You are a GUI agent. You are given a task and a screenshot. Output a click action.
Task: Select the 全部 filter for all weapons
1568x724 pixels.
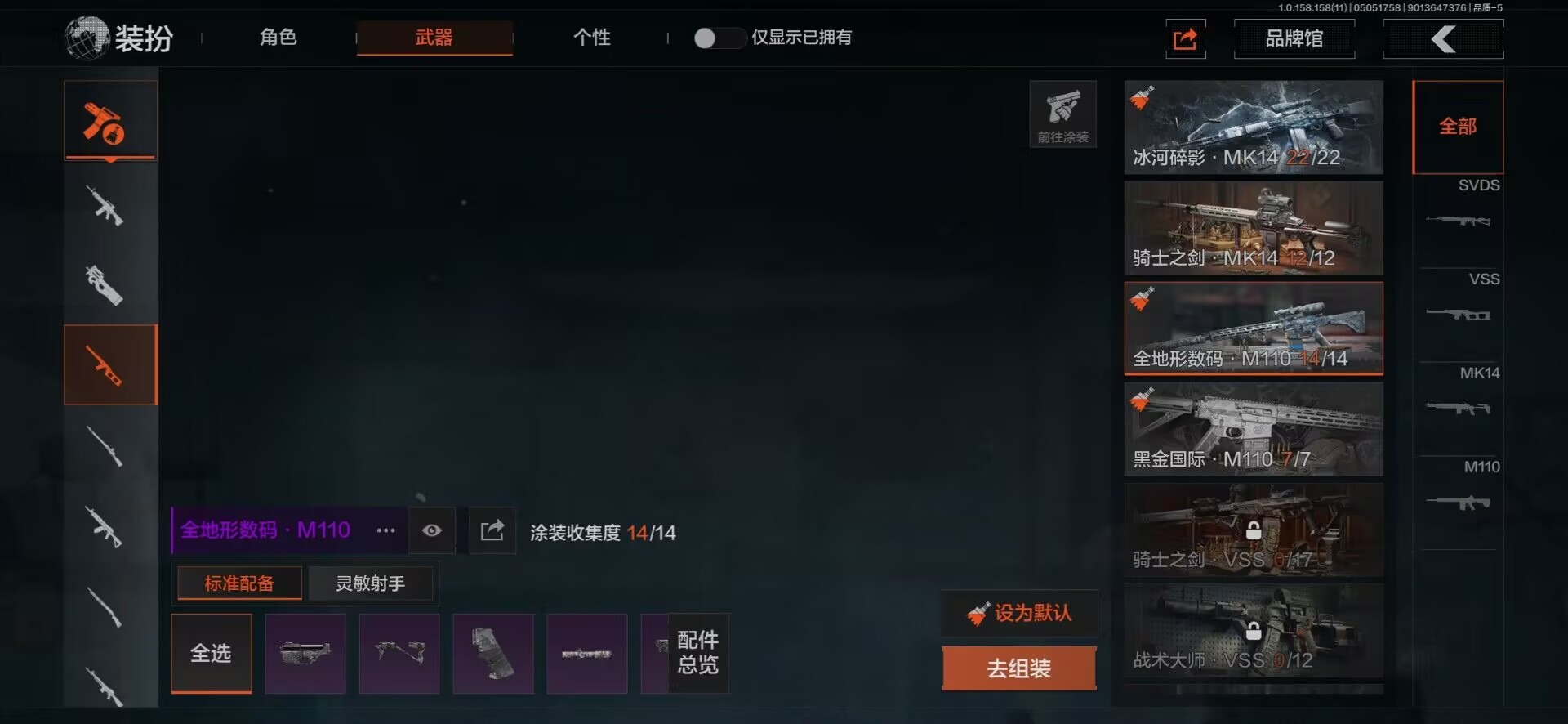coord(1458,127)
